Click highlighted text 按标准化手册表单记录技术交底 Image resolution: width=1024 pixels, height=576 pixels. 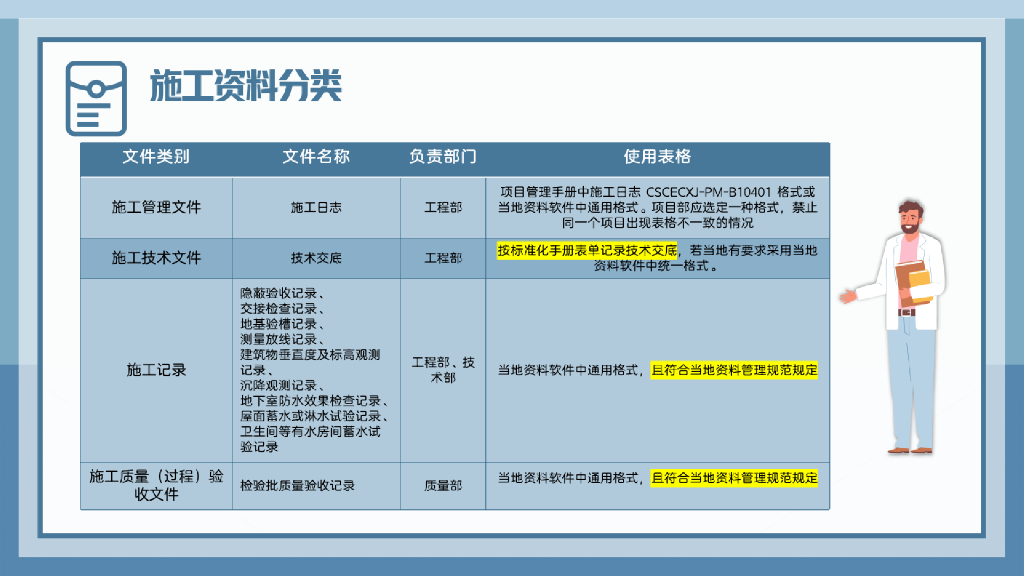pyautogui.click(x=587, y=250)
